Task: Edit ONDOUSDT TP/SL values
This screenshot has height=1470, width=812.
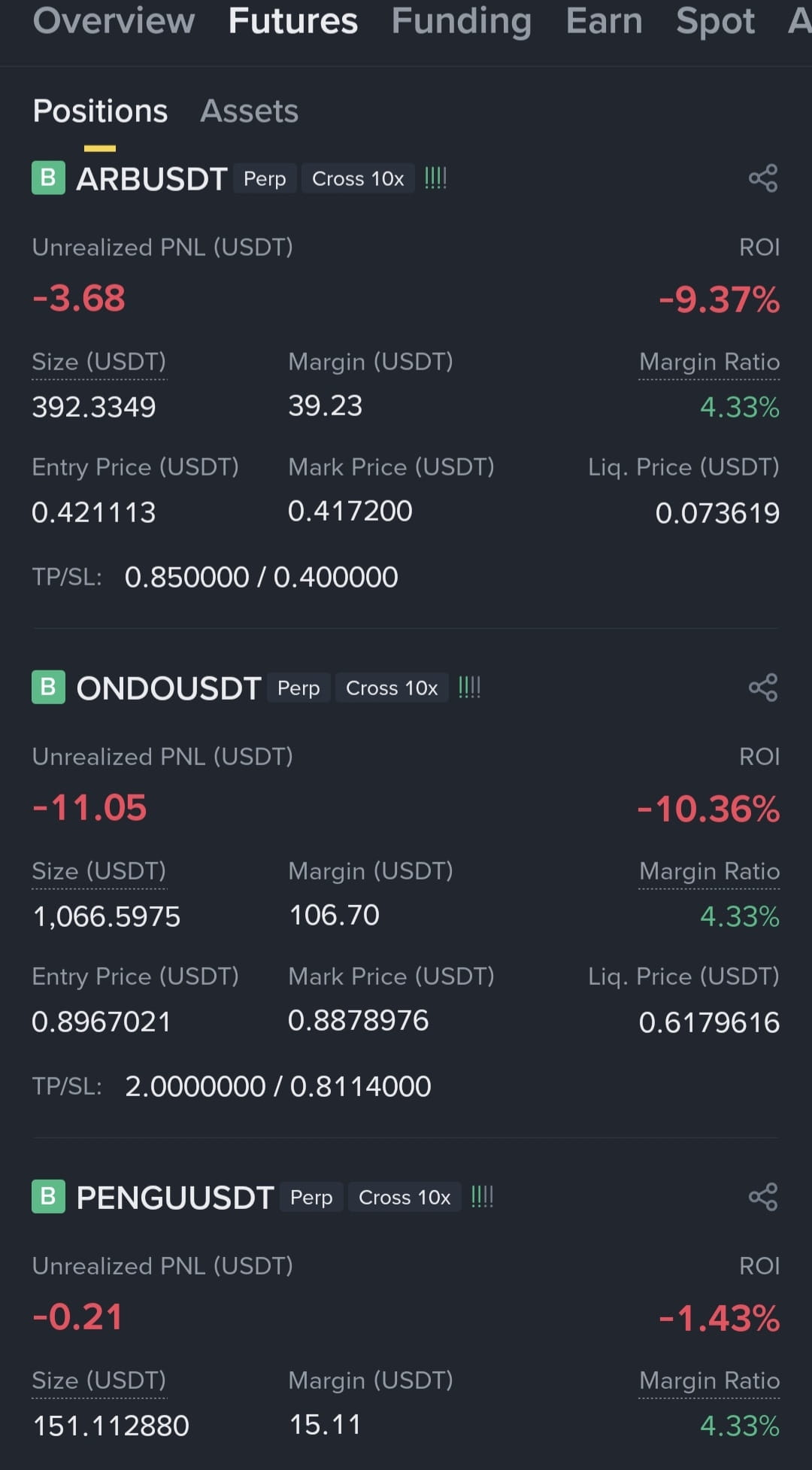Action: [277, 1086]
